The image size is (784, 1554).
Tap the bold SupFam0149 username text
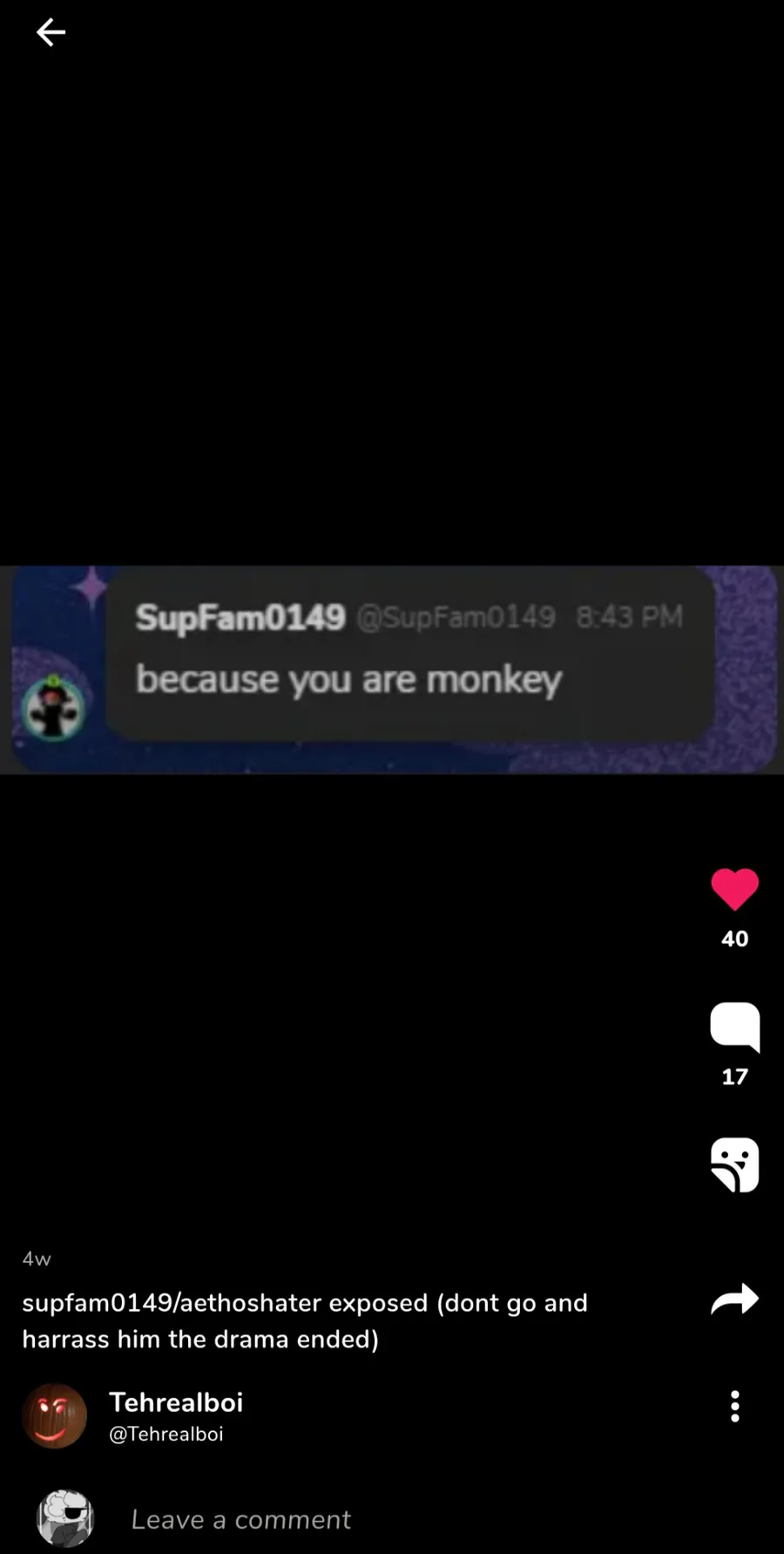click(240, 617)
